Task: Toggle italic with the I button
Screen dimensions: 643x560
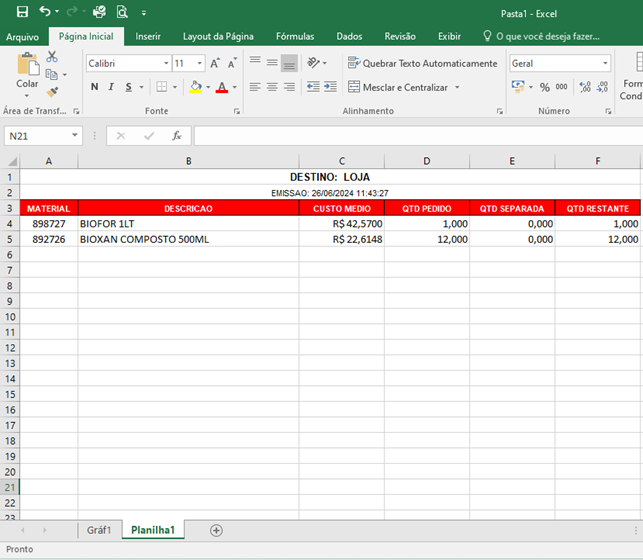Action: pos(111,87)
